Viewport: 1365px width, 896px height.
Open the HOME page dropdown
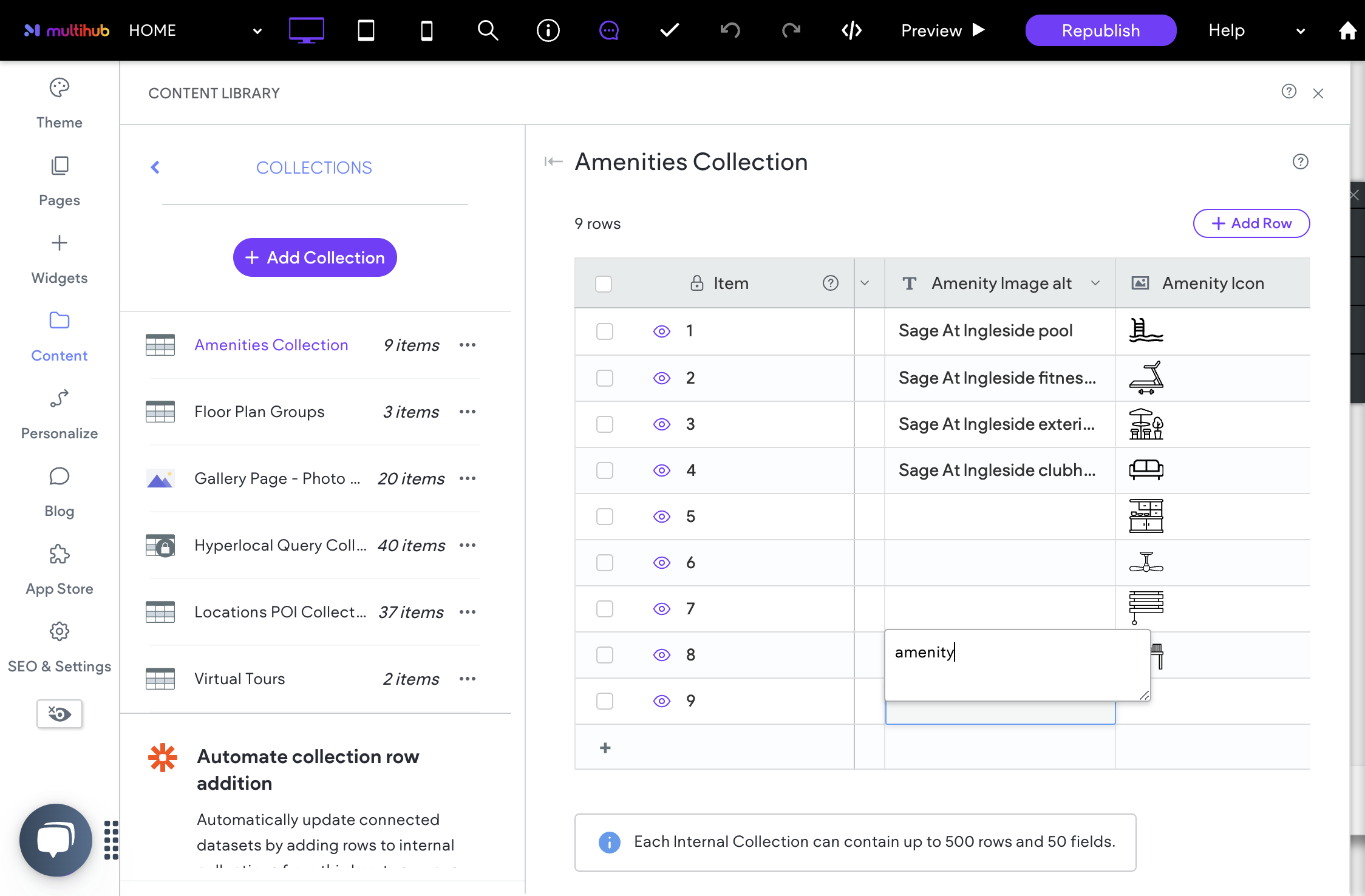click(x=257, y=31)
